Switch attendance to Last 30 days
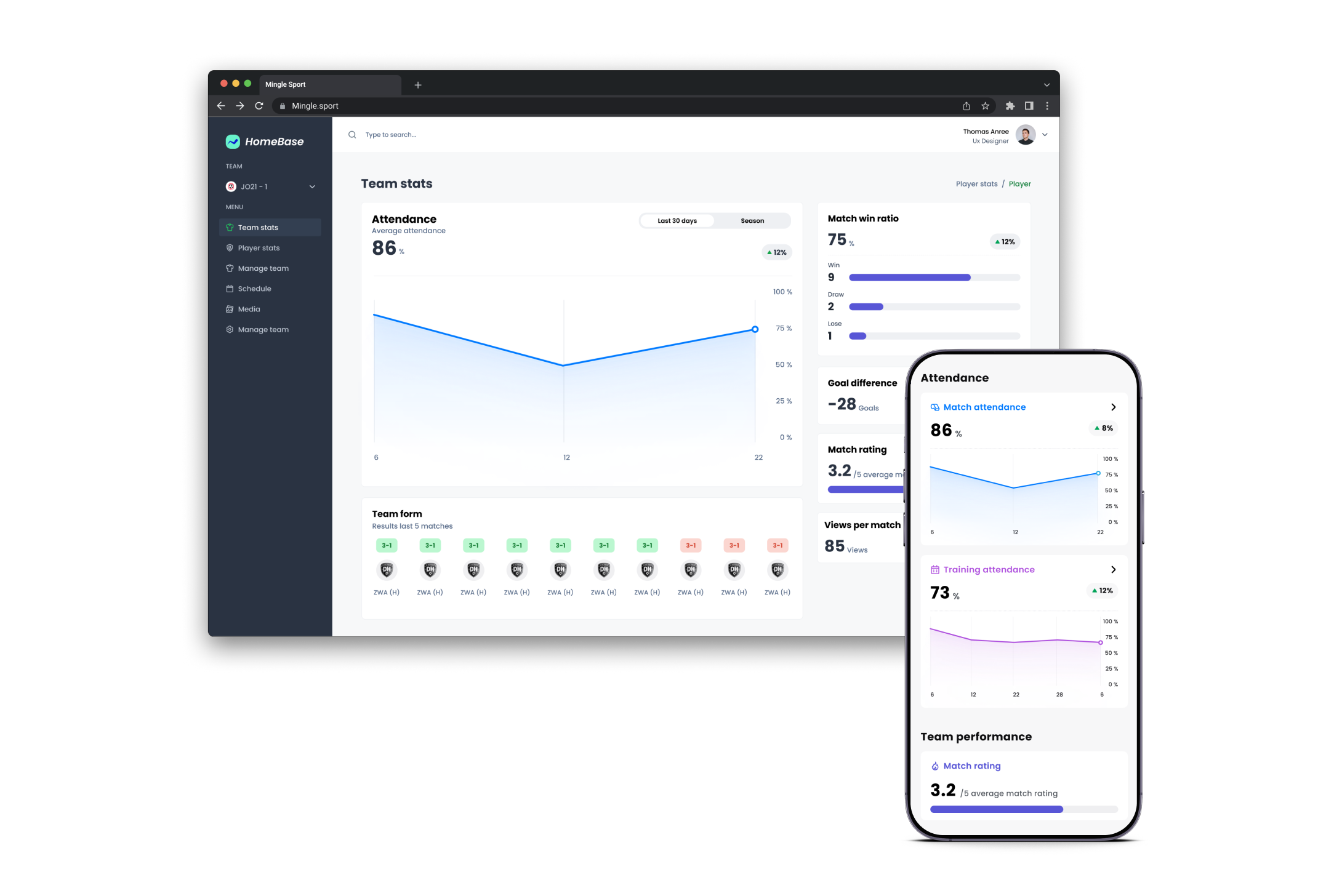 coord(677,221)
